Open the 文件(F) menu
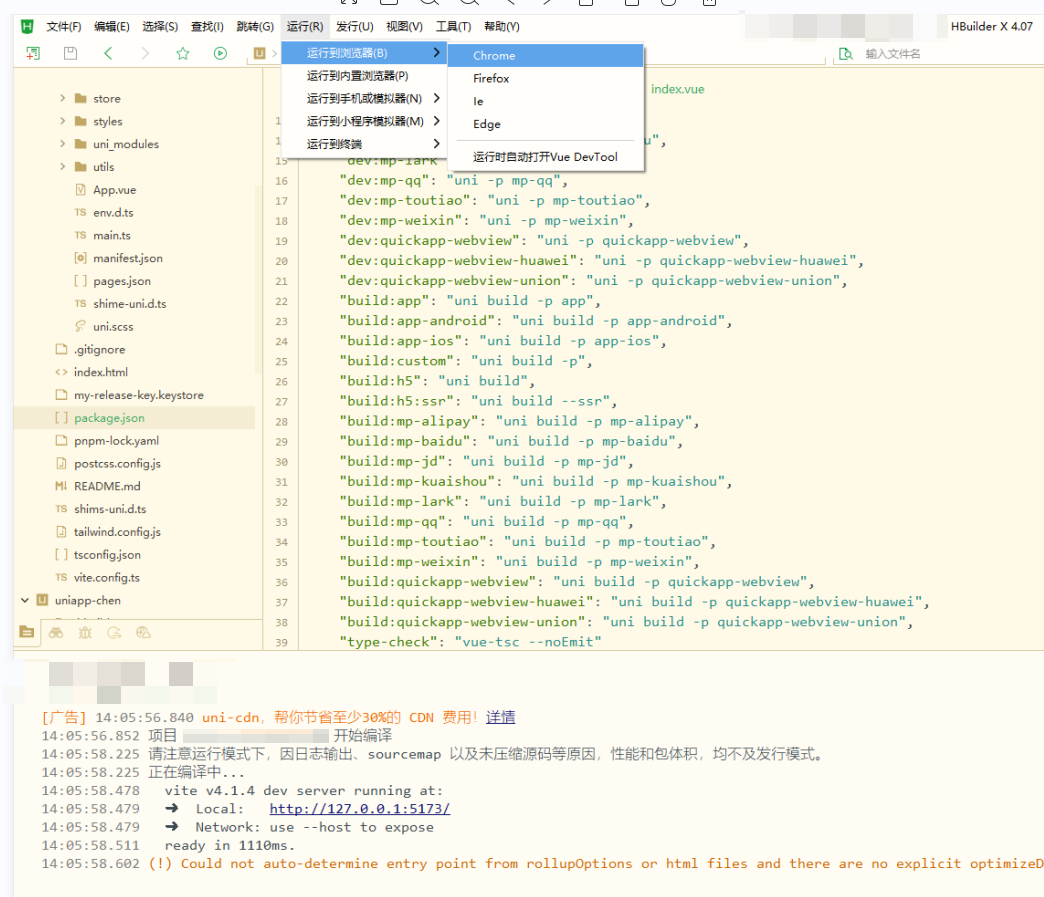1044x897 pixels. (64, 27)
